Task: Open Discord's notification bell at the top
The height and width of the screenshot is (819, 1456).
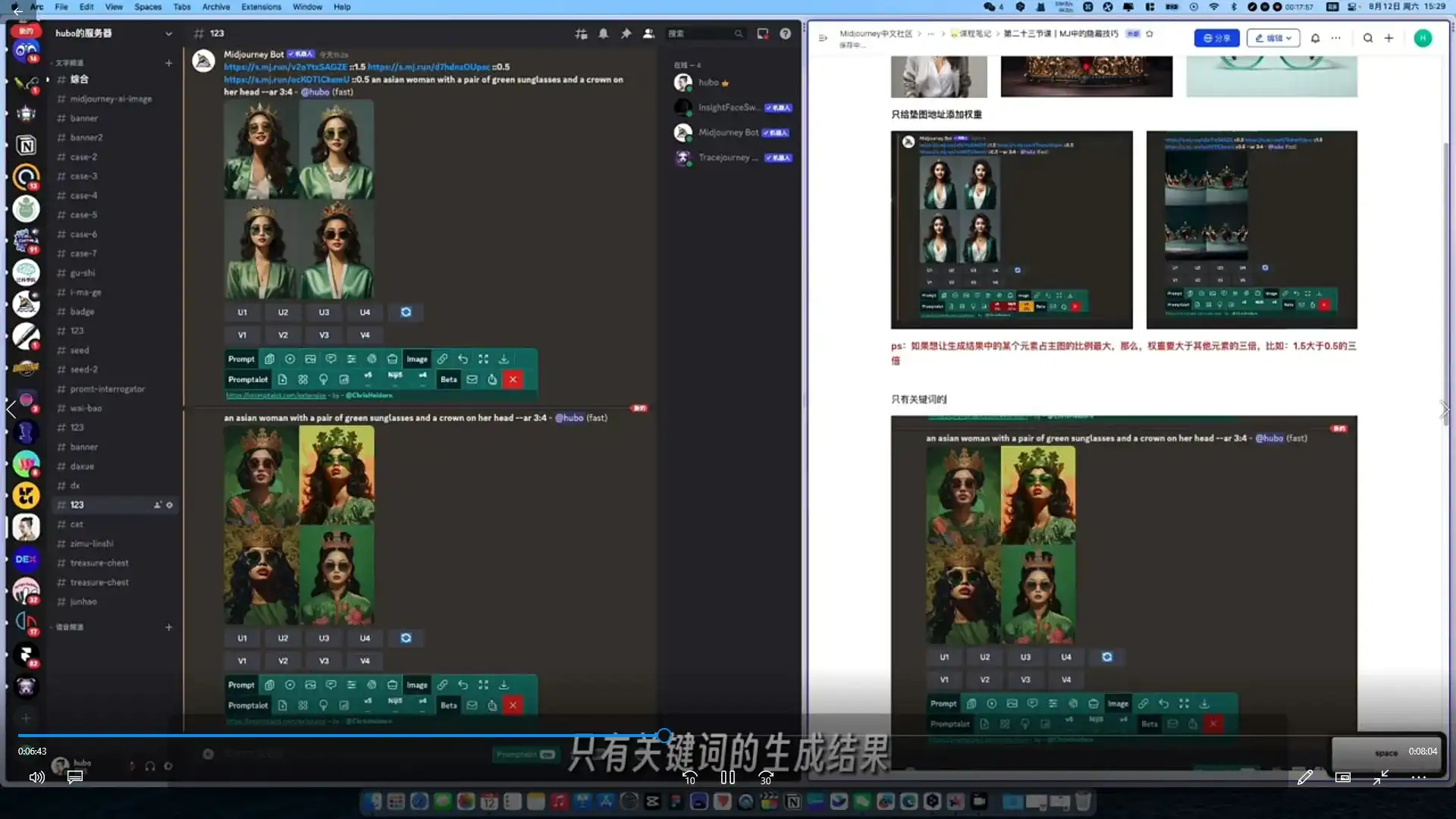Action: [x=603, y=33]
